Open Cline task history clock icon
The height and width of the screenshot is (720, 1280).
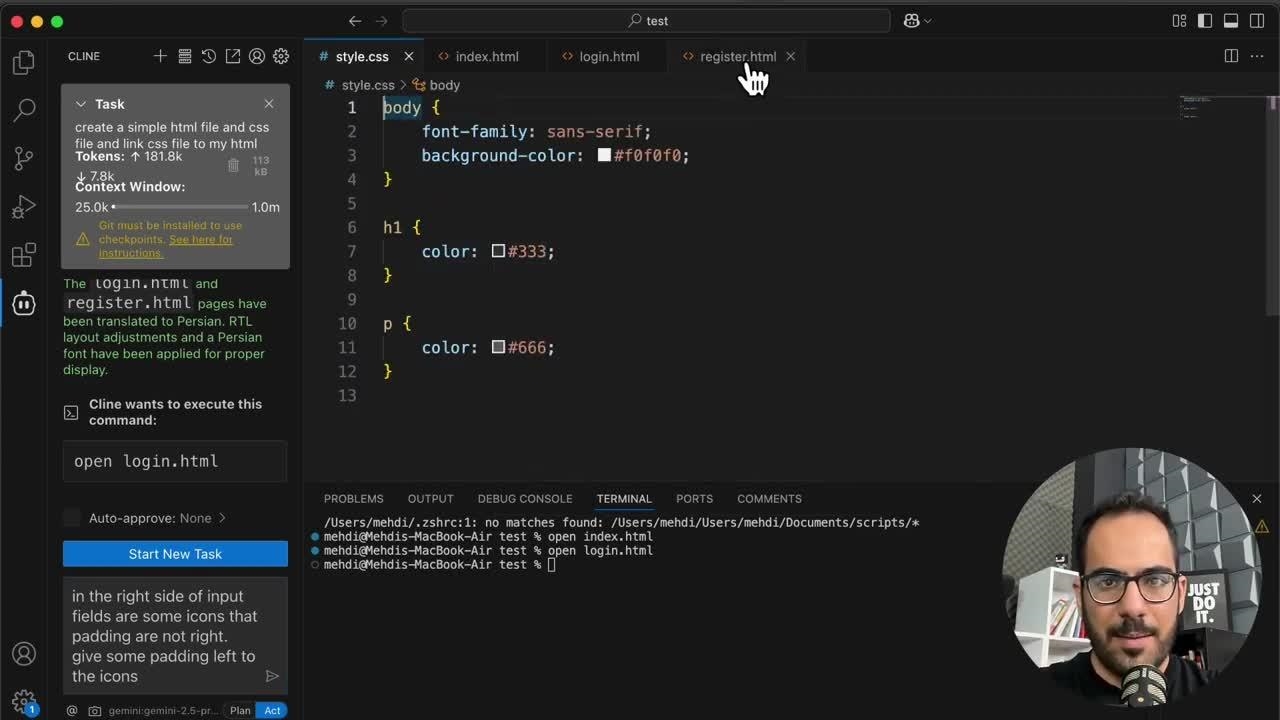tap(209, 57)
